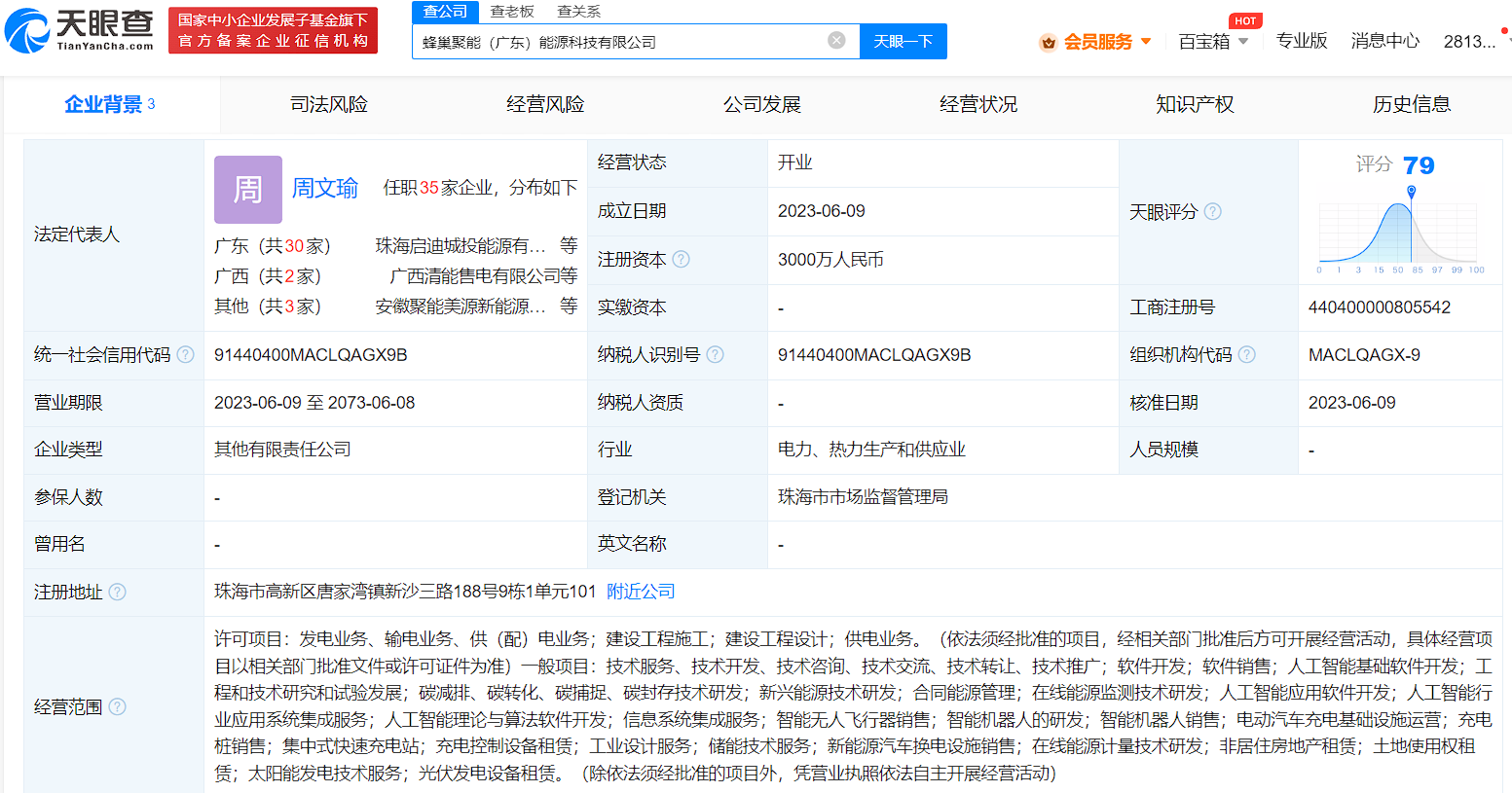Switch to the 企业背景 tab
1512x793 pixels.
click(x=110, y=104)
